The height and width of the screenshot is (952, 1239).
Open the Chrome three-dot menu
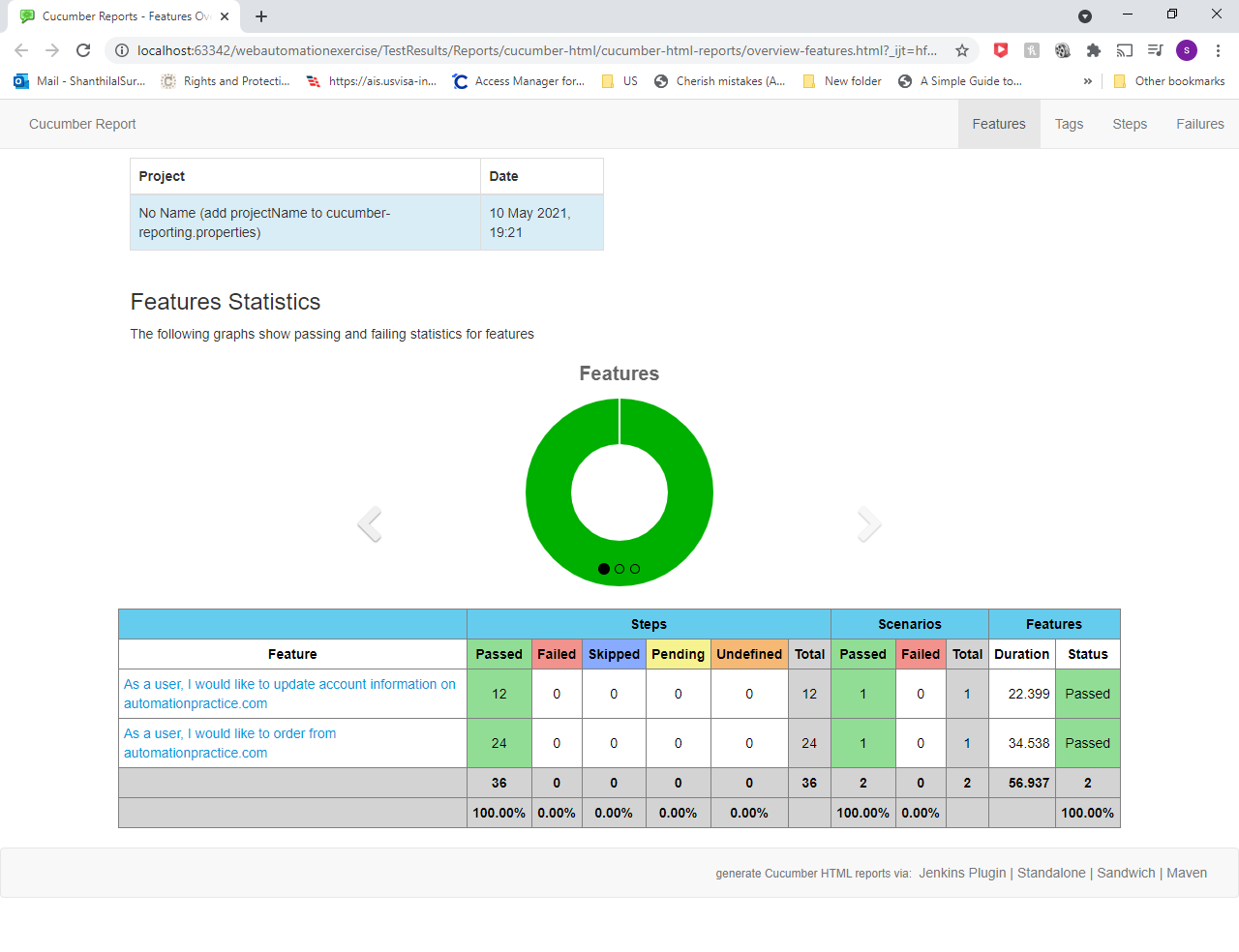1218,49
